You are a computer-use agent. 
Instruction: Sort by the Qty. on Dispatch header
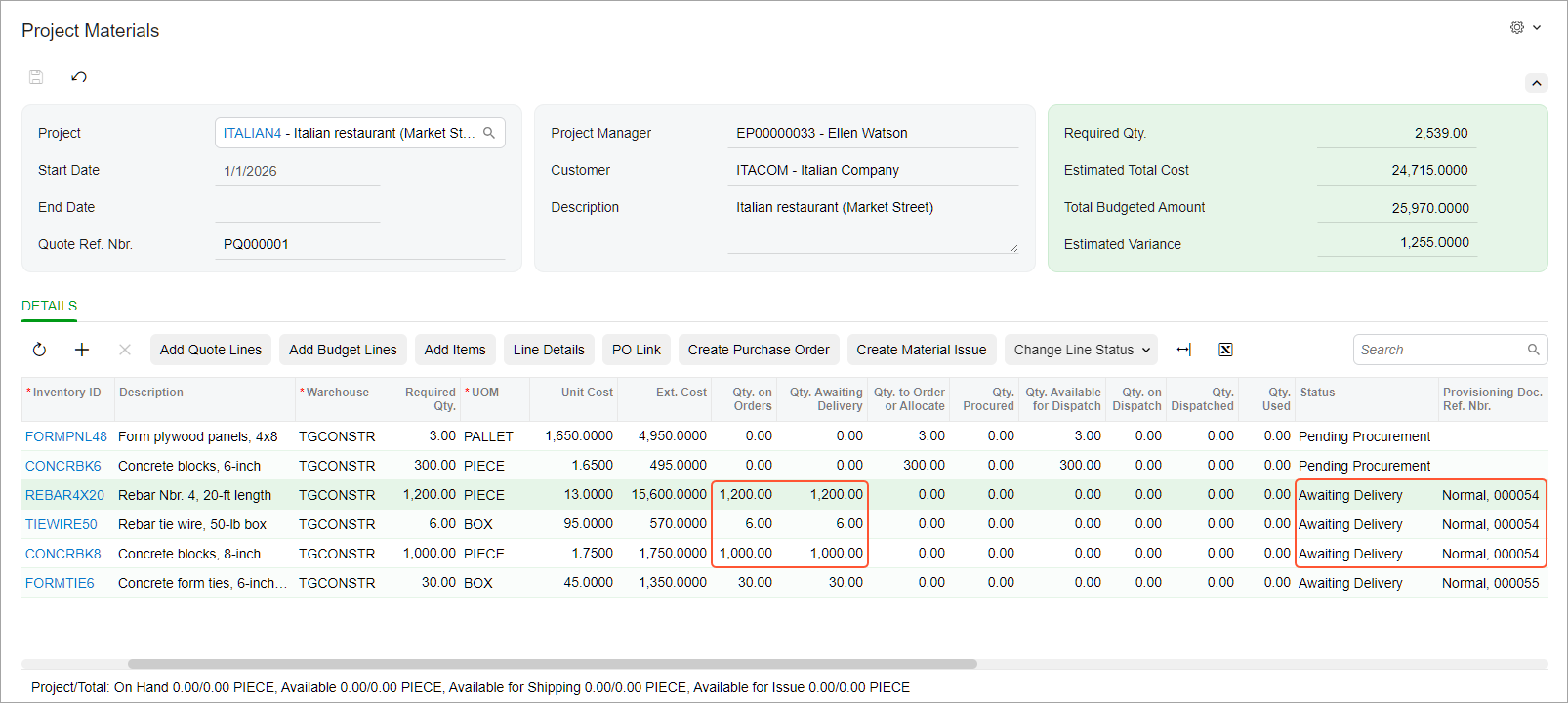click(1137, 399)
